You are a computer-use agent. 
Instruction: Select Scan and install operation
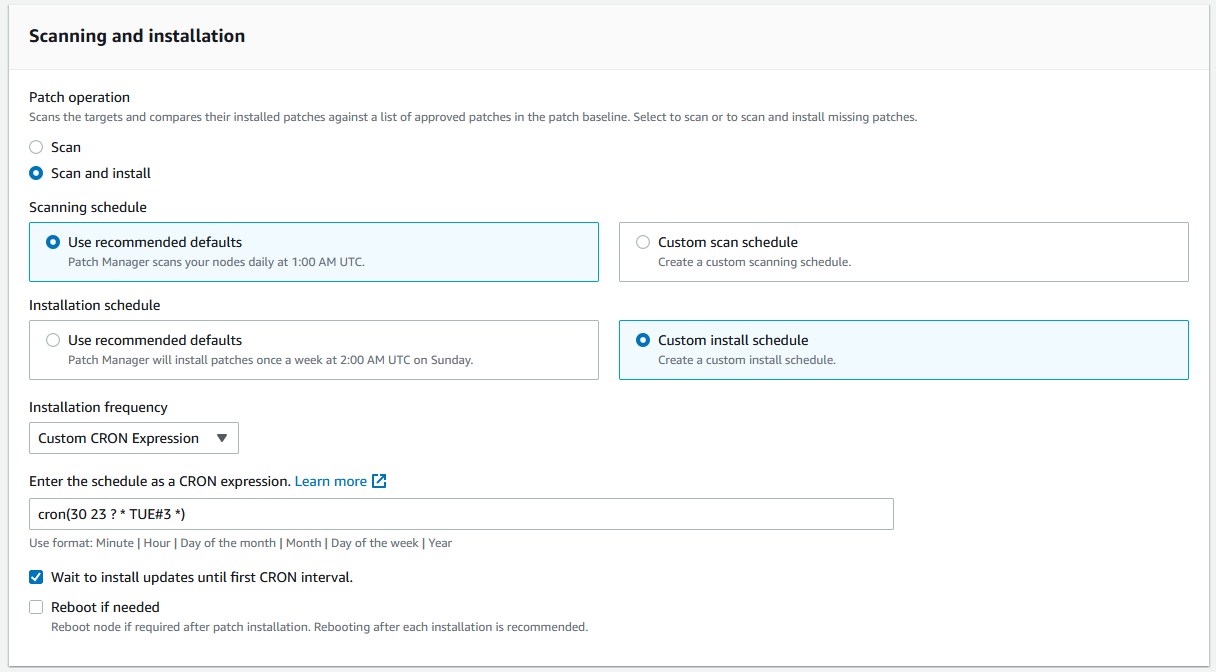point(36,173)
